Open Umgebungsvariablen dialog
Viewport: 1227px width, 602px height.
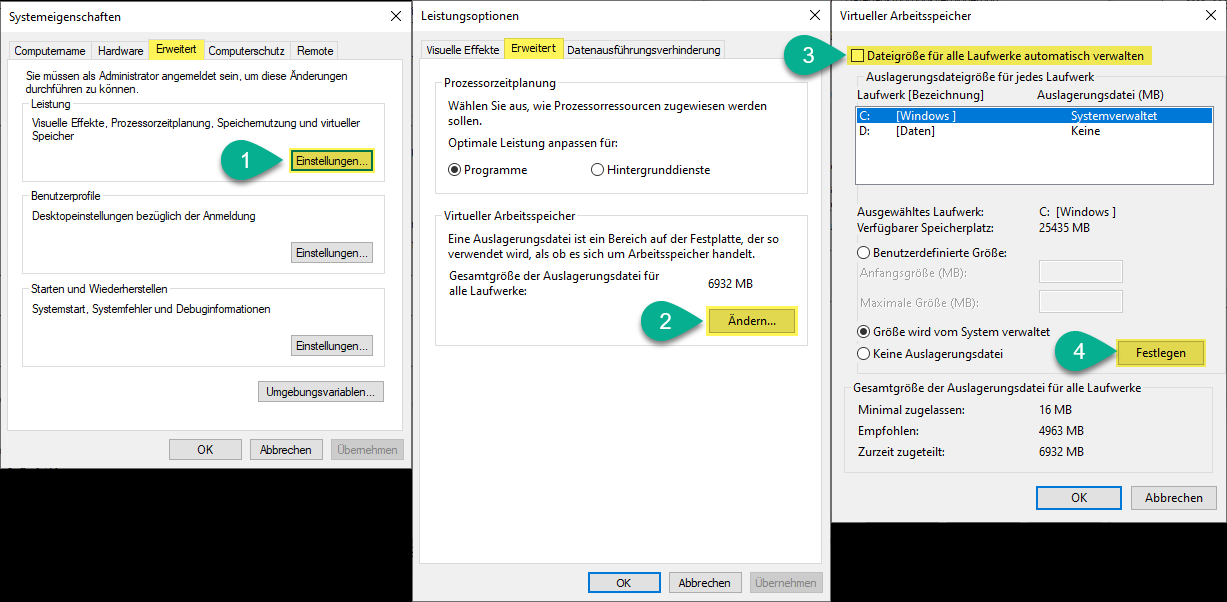(x=320, y=392)
